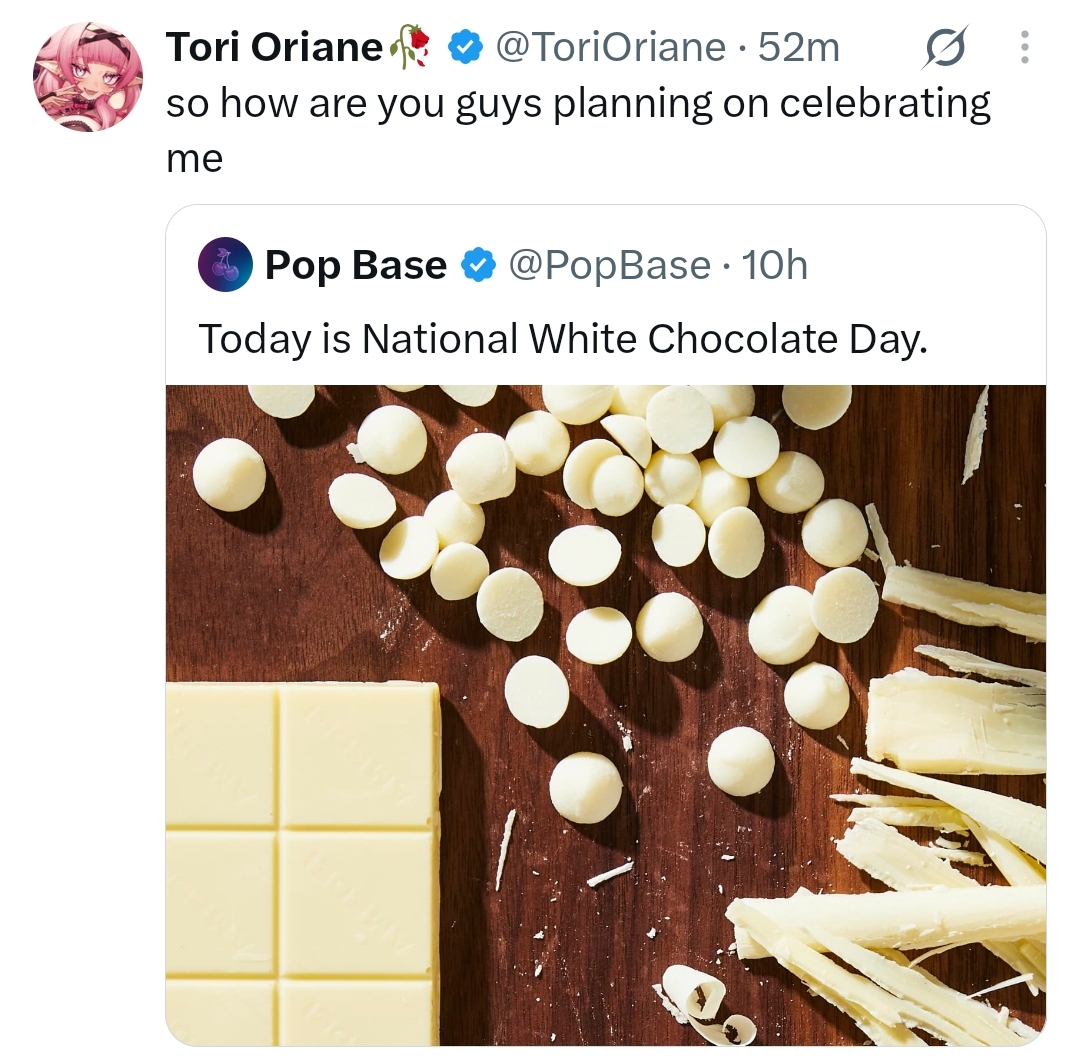Open the Pop Base display name
Image resolution: width=1080 pixels, height=1064 pixels.
(x=355, y=266)
